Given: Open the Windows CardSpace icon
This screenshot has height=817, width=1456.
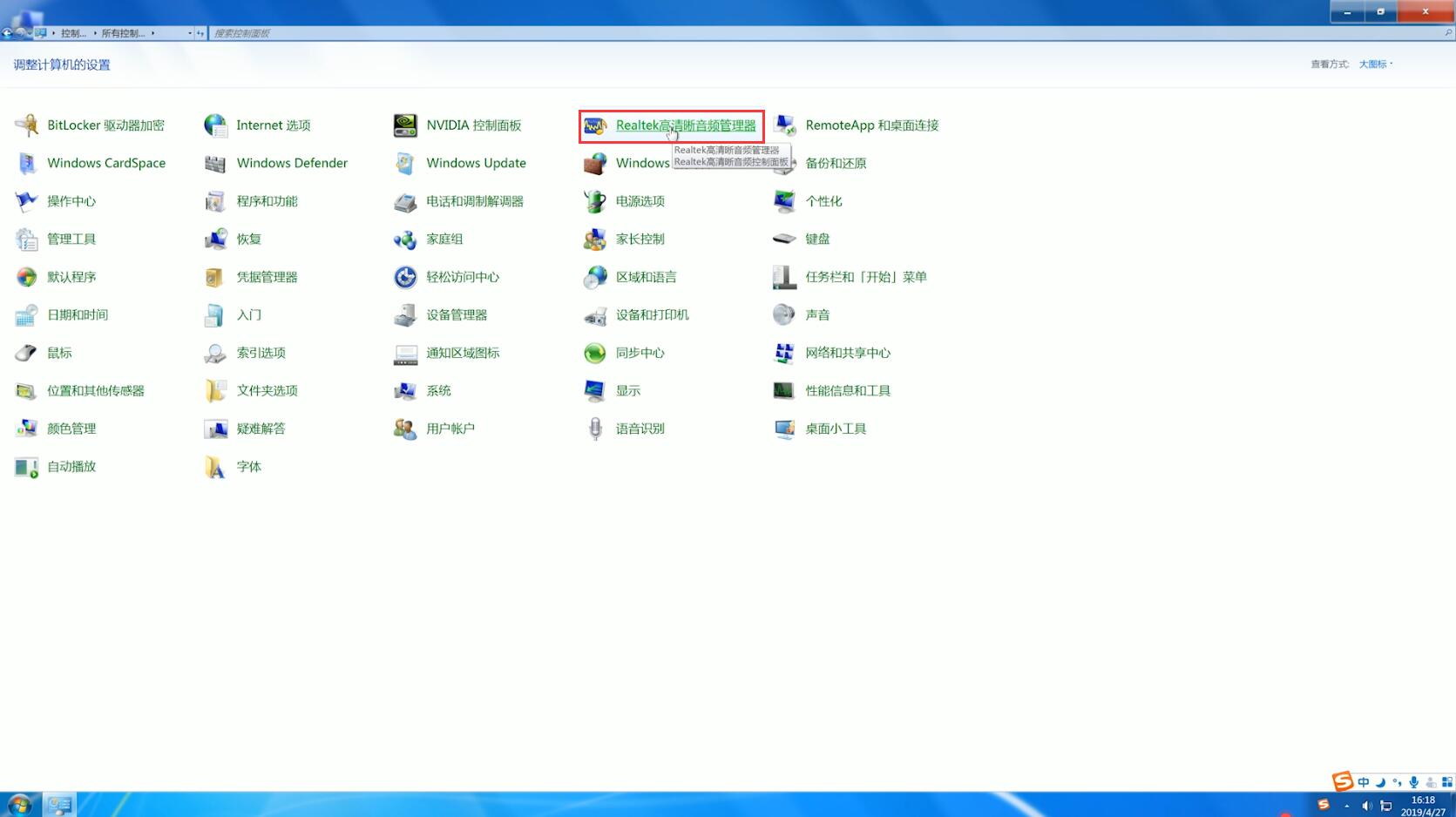Looking at the screenshot, I should coord(27,163).
